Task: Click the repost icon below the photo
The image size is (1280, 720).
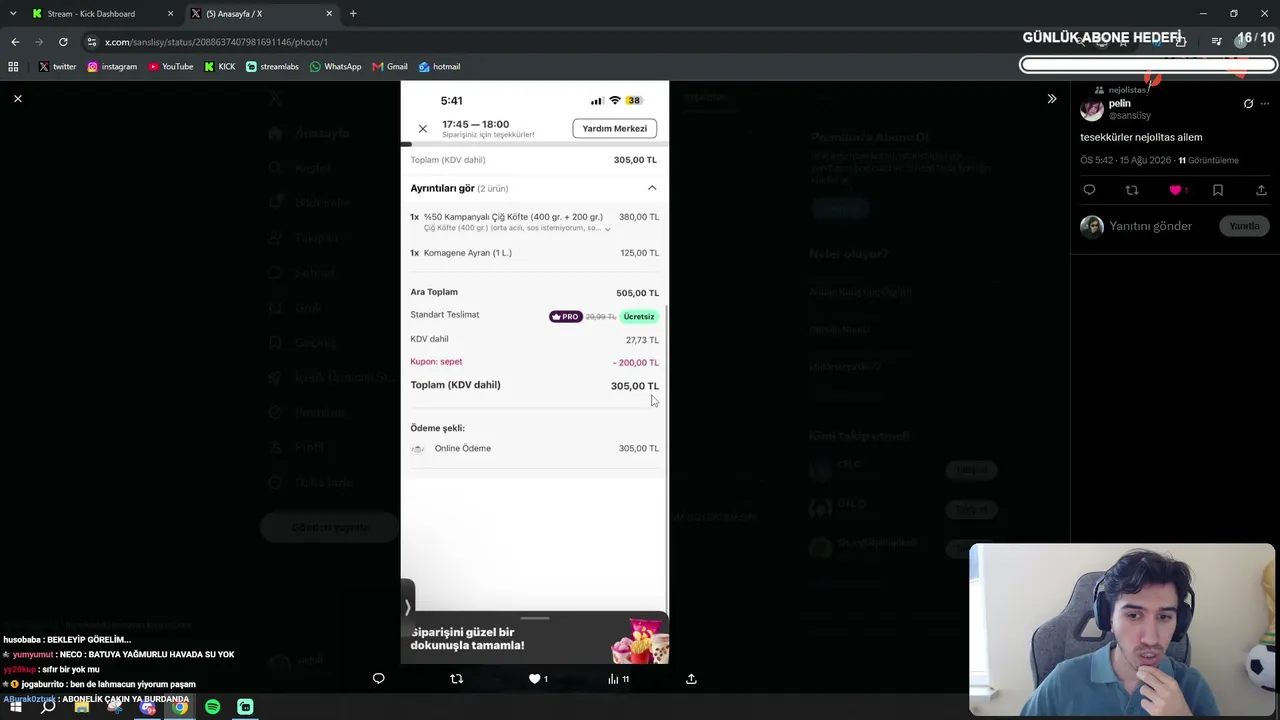Action: [456, 679]
